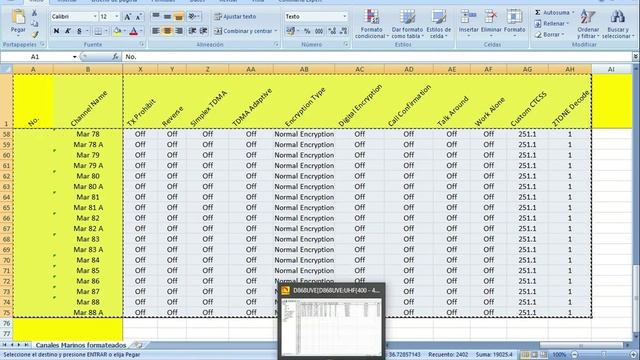Image resolution: width=640 pixels, height=360 pixels.
Task: Click the Cut scissors icon
Action: [x=35, y=13]
